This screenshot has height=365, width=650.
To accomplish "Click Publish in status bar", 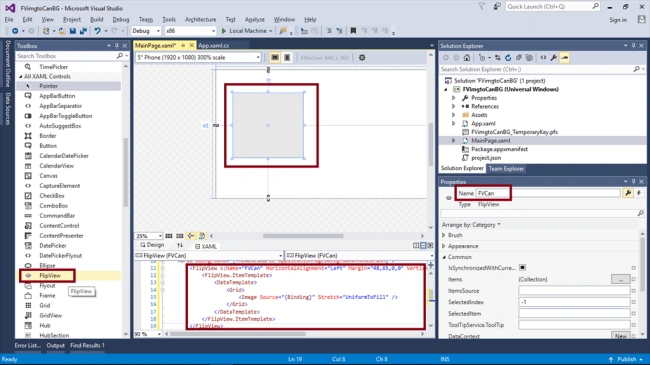I will [626, 359].
